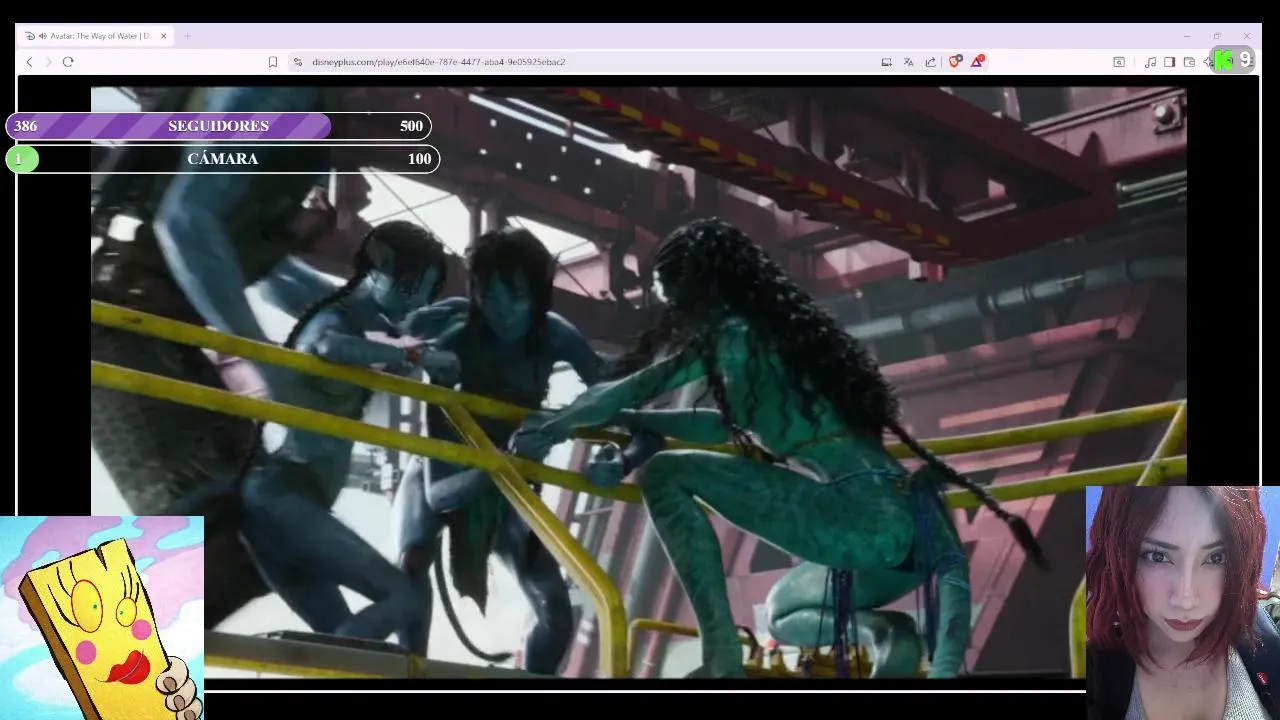Restore down the browser window
This screenshot has height=720, width=1280.
click(1217, 36)
